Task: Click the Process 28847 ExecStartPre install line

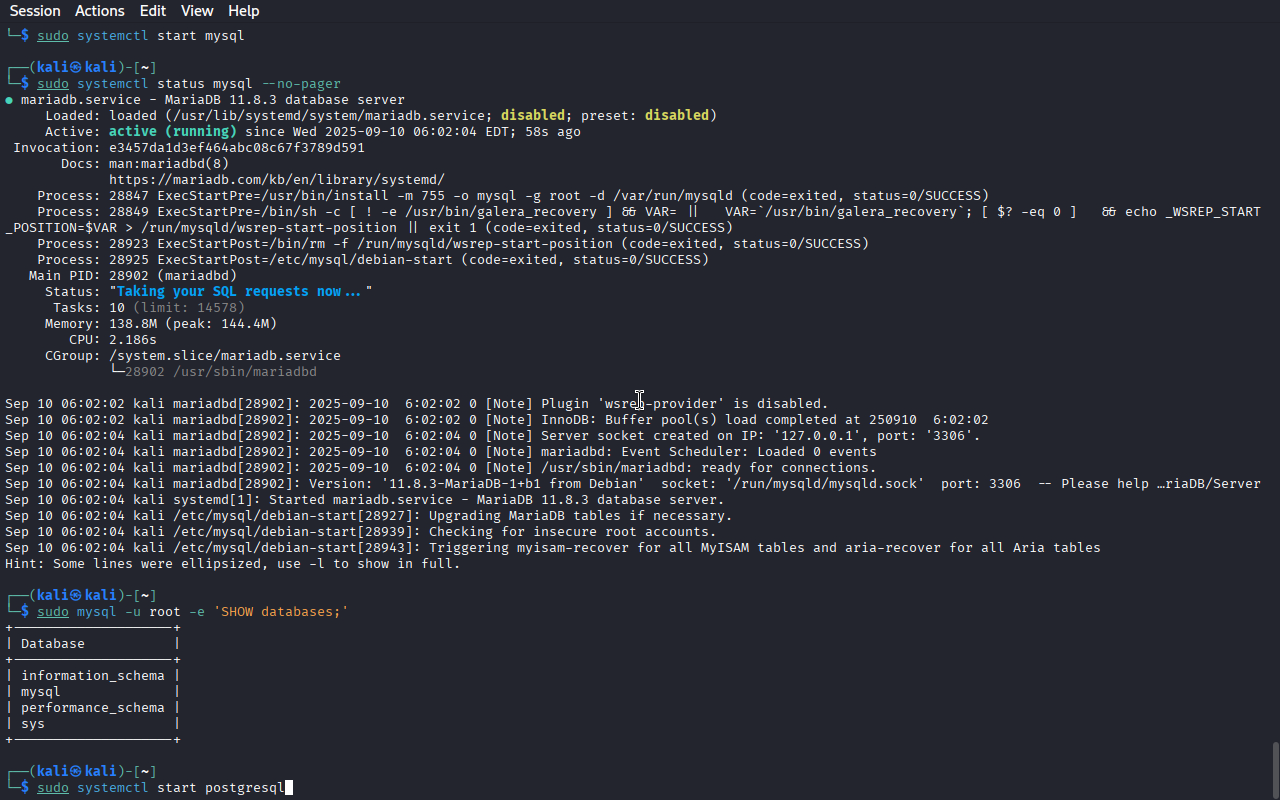Action: (x=513, y=196)
